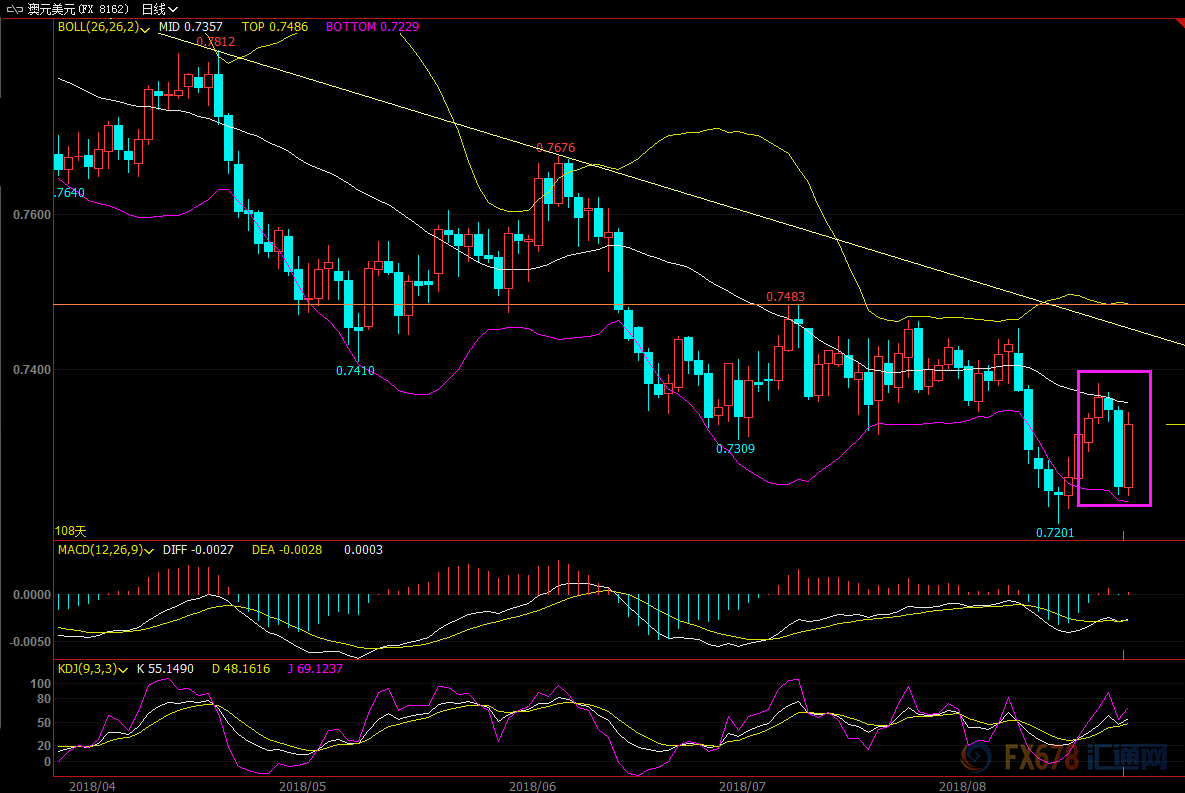Screen dimensions: 1185x793
Task: Click the 2018/07 date label
Action: [742, 786]
